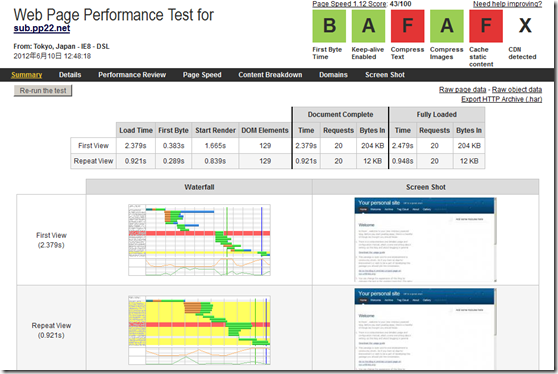This screenshot has height=374, width=558.
Task: Open the Domains tab
Action: [333, 75]
